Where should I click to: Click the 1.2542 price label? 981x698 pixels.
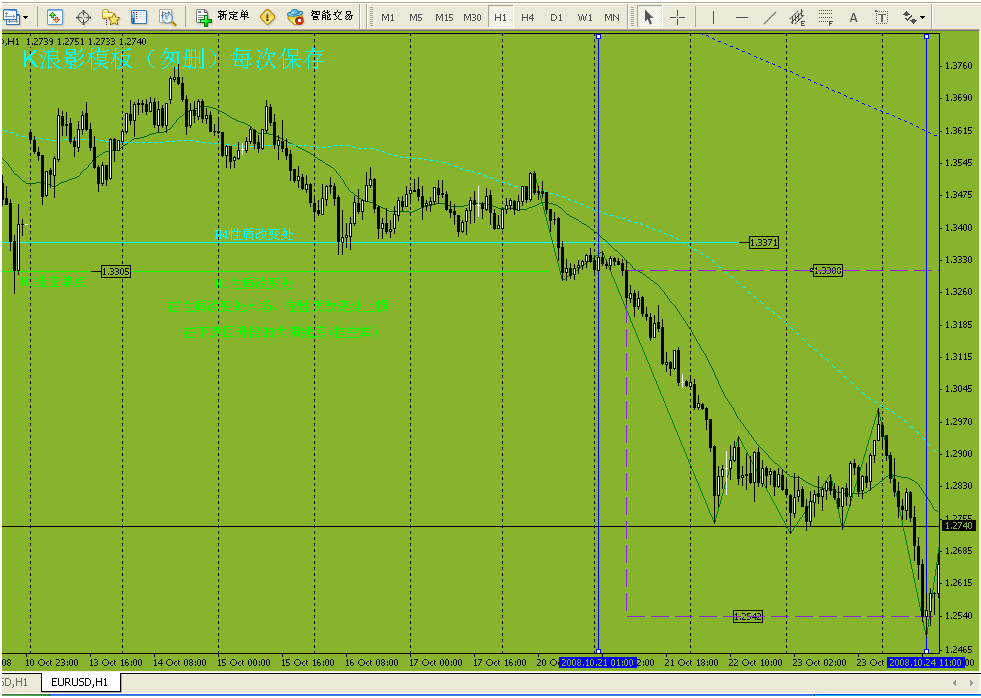tap(748, 617)
